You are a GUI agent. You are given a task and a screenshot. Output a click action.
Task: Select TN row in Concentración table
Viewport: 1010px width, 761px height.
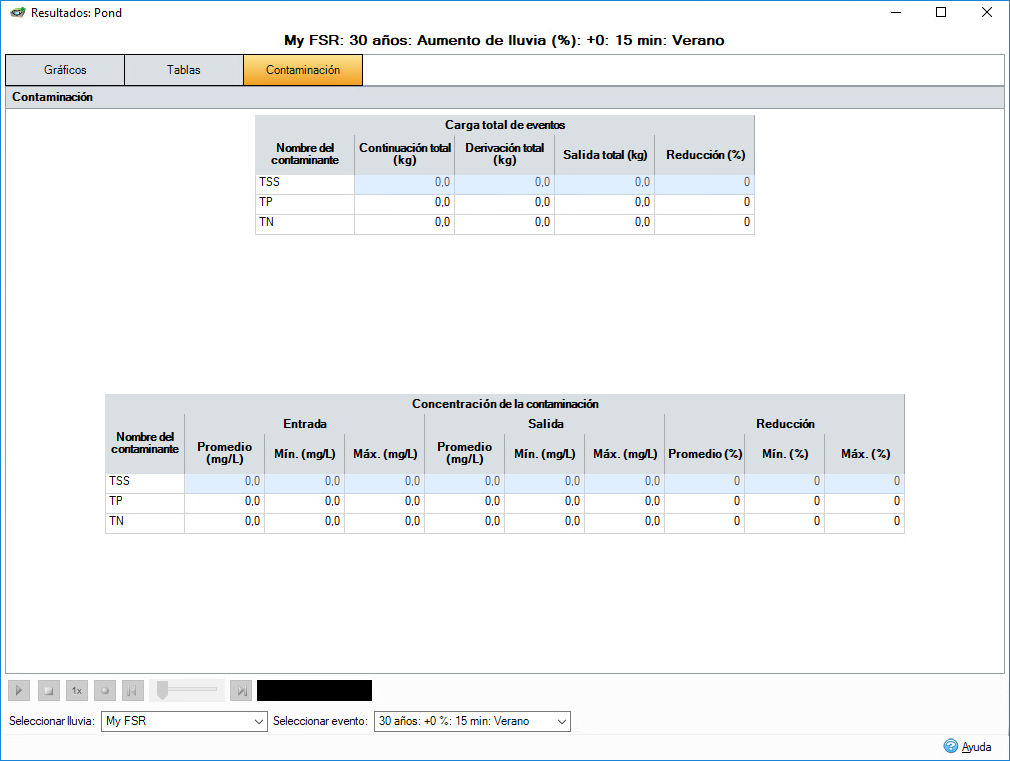click(x=504, y=521)
